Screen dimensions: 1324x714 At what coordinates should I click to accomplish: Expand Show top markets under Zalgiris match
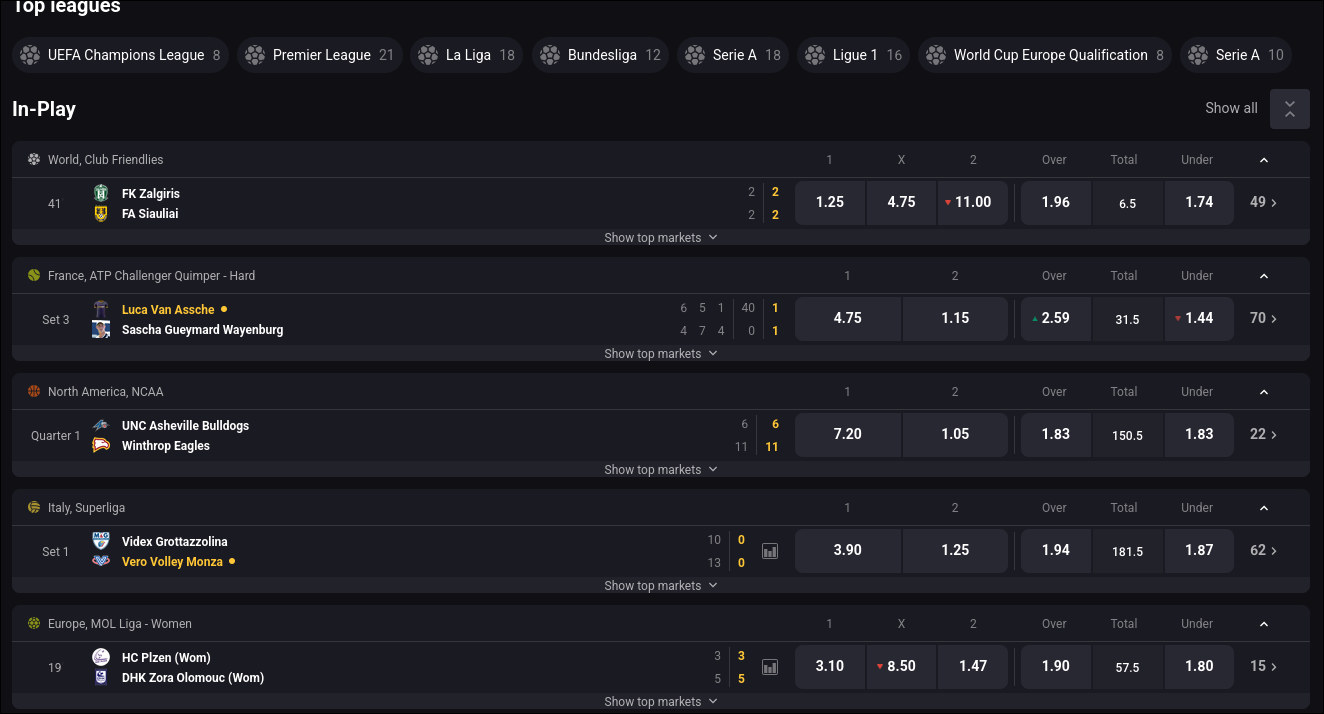coord(661,237)
